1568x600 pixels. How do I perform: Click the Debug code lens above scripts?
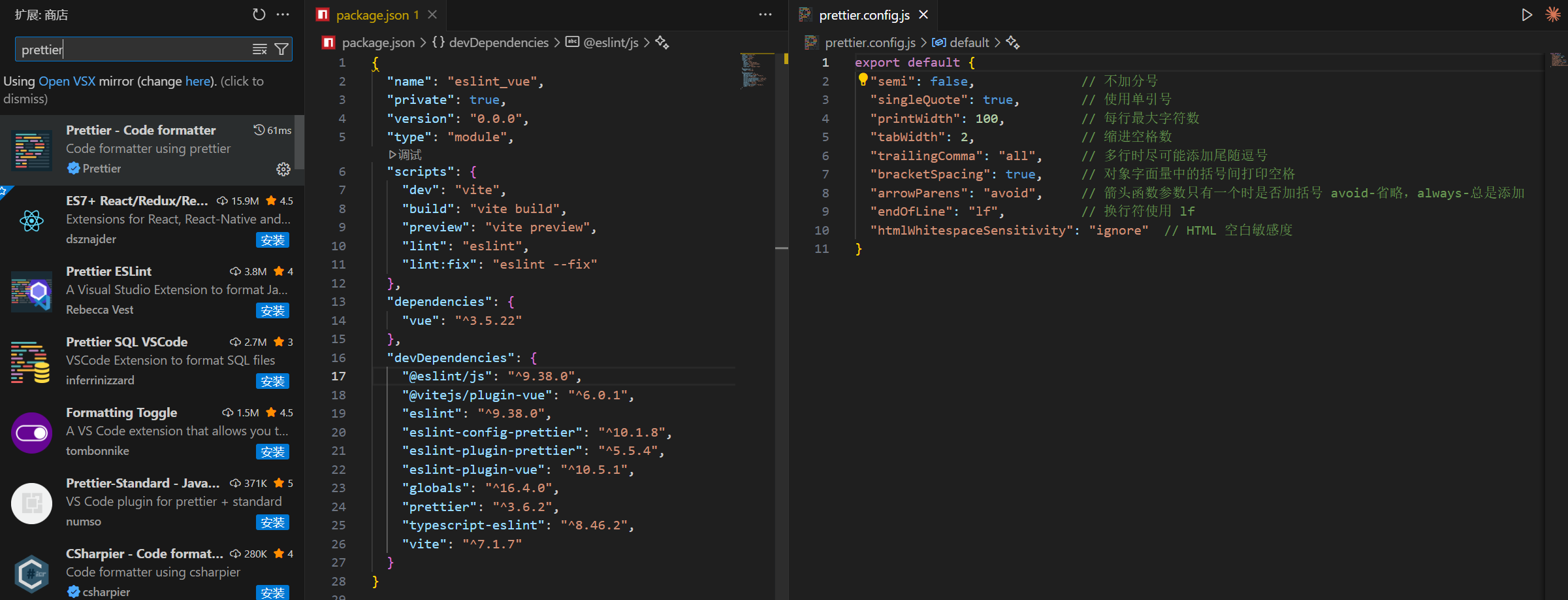click(406, 155)
